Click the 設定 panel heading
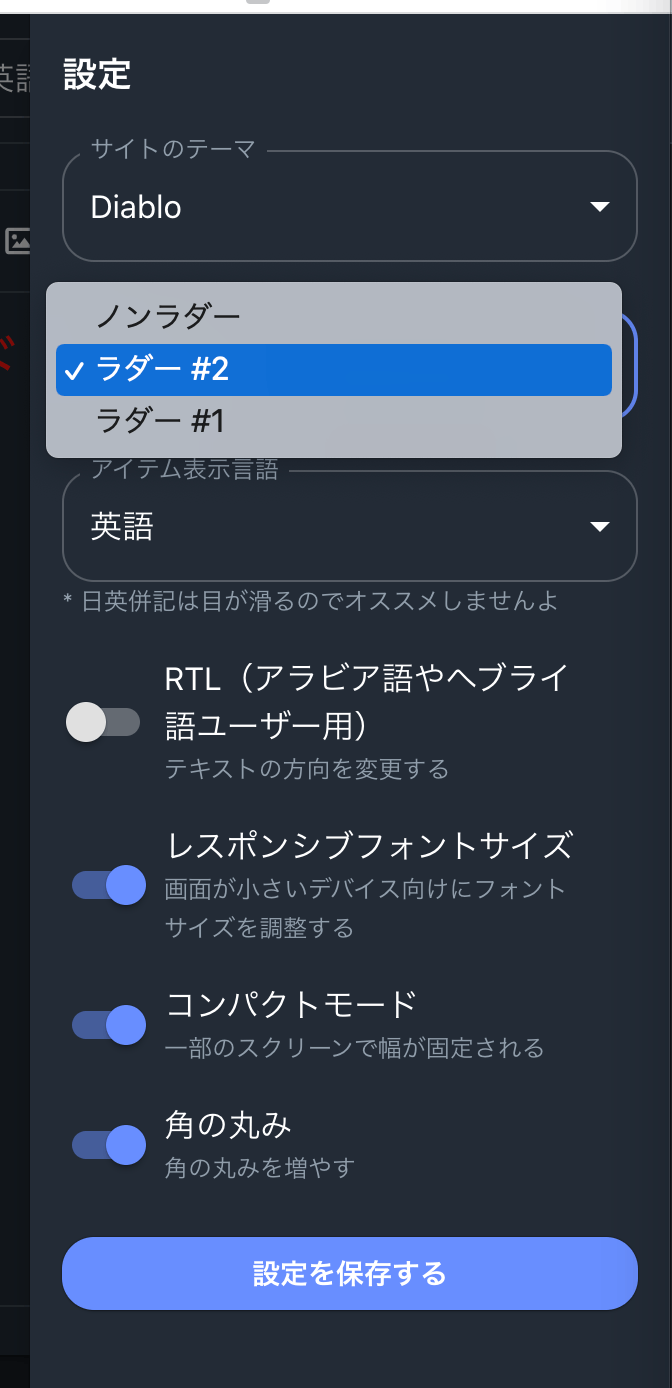This screenshot has width=672, height=1388. click(97, 75)
